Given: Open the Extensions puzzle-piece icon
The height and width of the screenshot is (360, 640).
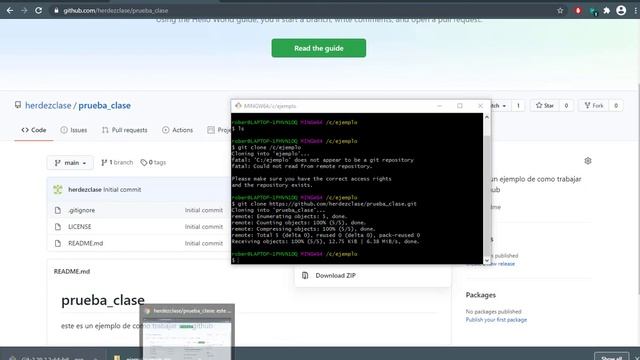Looking at the screenshot, I should tap(607, 11).
